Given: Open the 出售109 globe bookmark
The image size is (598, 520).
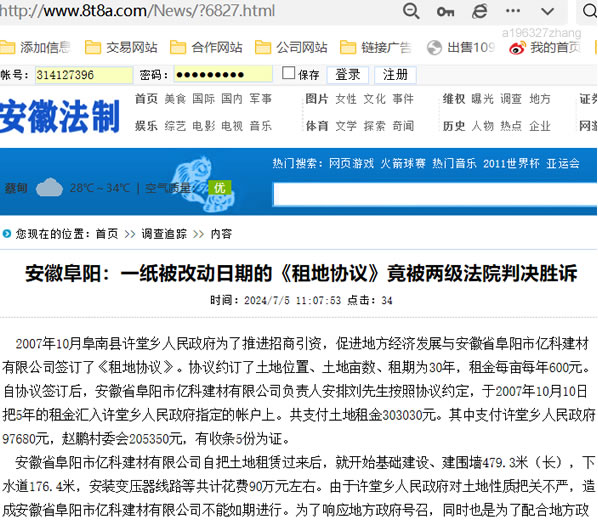Looking at the screenshot, I should click(461, 47).
